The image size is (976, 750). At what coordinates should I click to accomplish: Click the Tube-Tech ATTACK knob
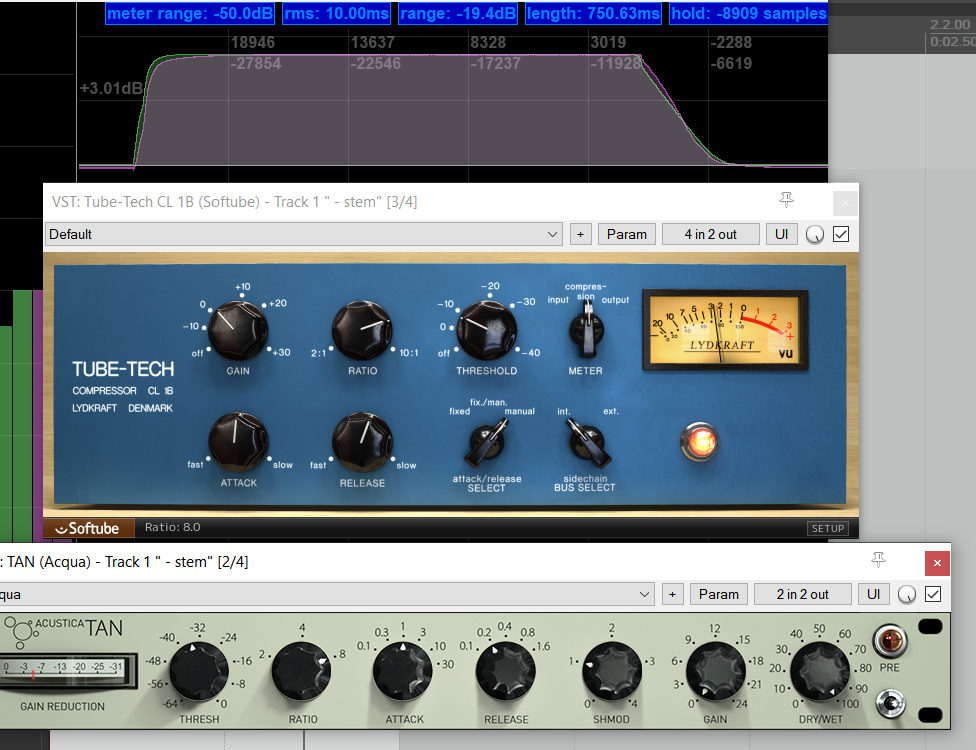coord(238,443)
